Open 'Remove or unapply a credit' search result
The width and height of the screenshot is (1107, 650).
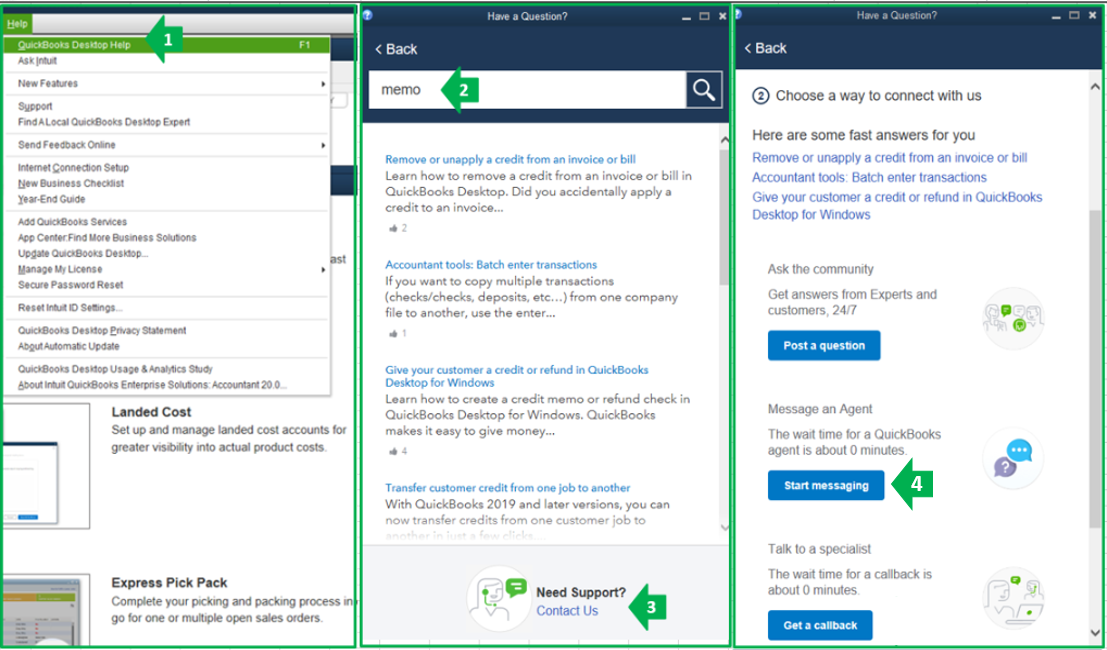click(510, 160)
